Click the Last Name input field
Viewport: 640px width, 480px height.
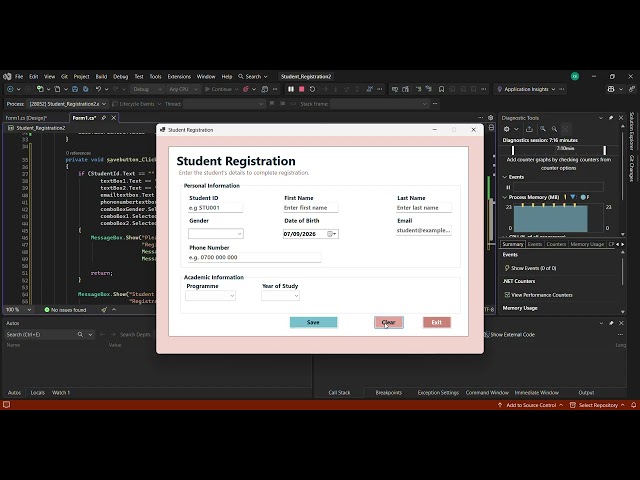424,208
